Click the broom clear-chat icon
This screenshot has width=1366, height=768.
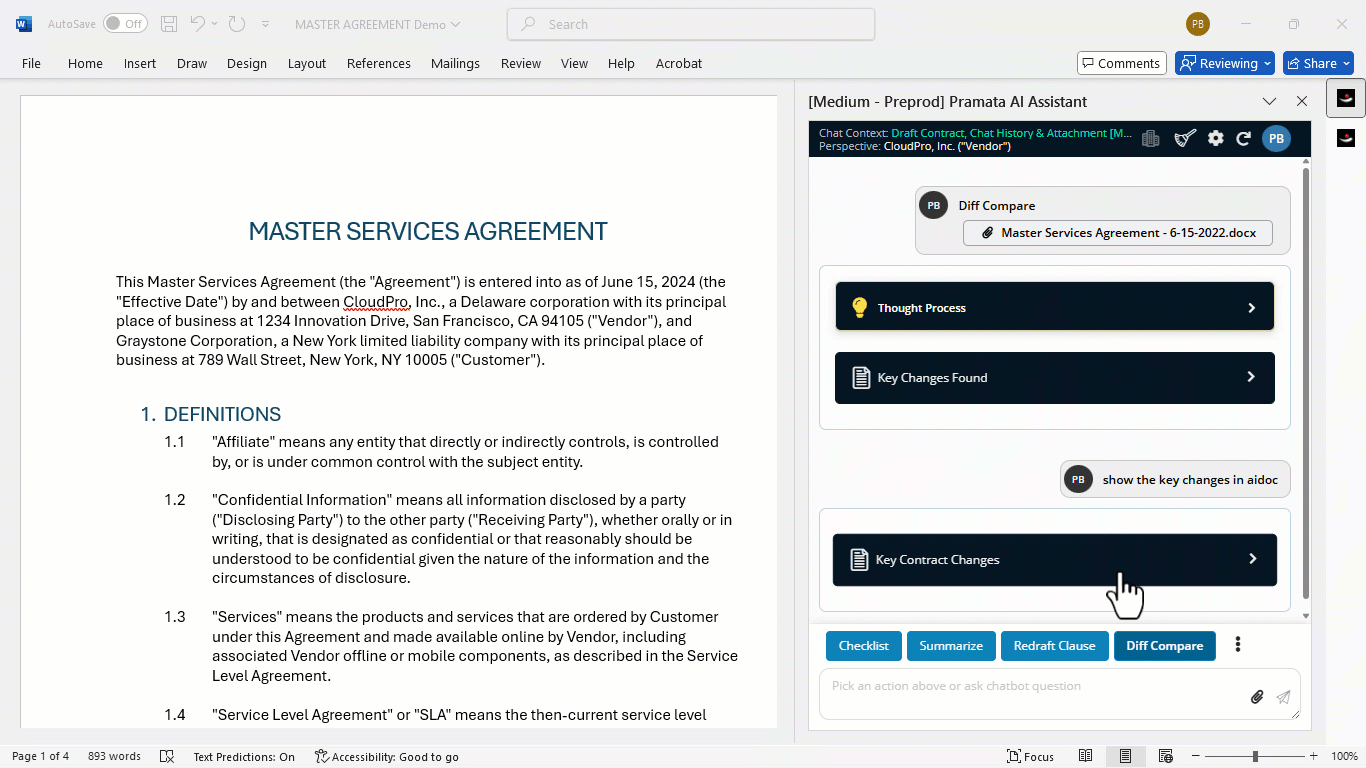[1185, 139]
